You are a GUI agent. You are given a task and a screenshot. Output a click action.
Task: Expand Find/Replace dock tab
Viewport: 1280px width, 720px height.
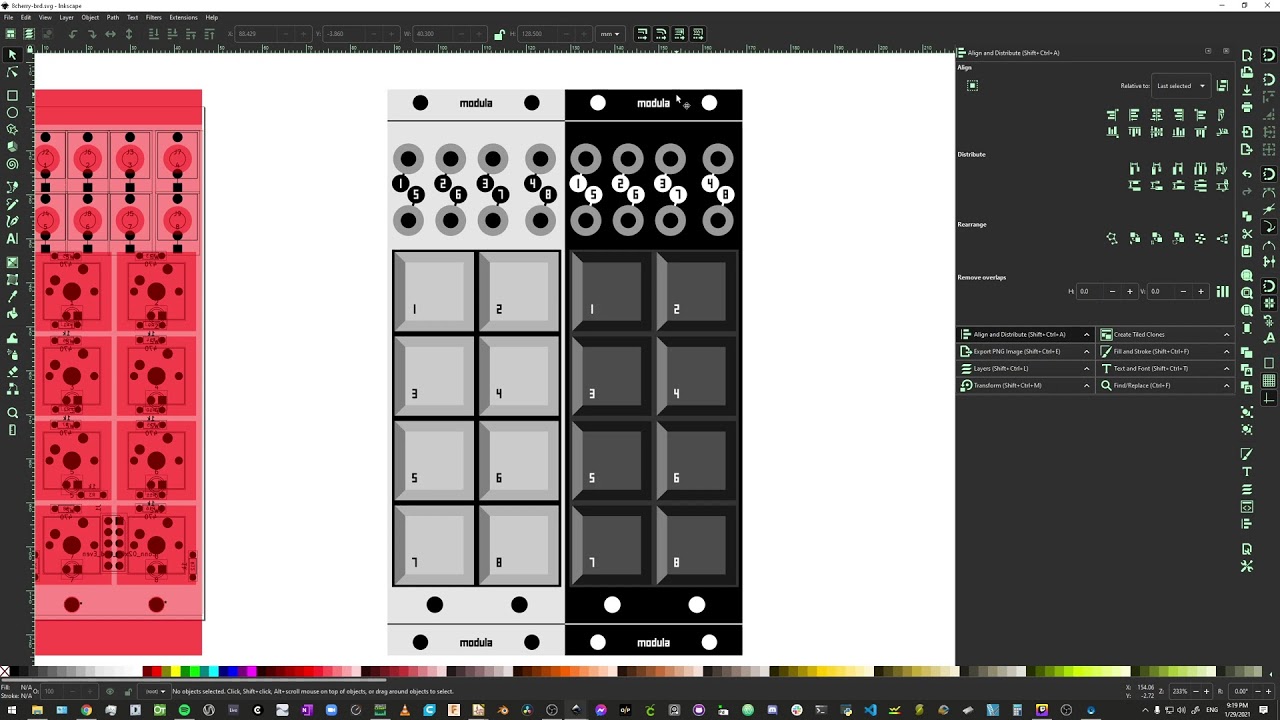[x=1166, y=385]
